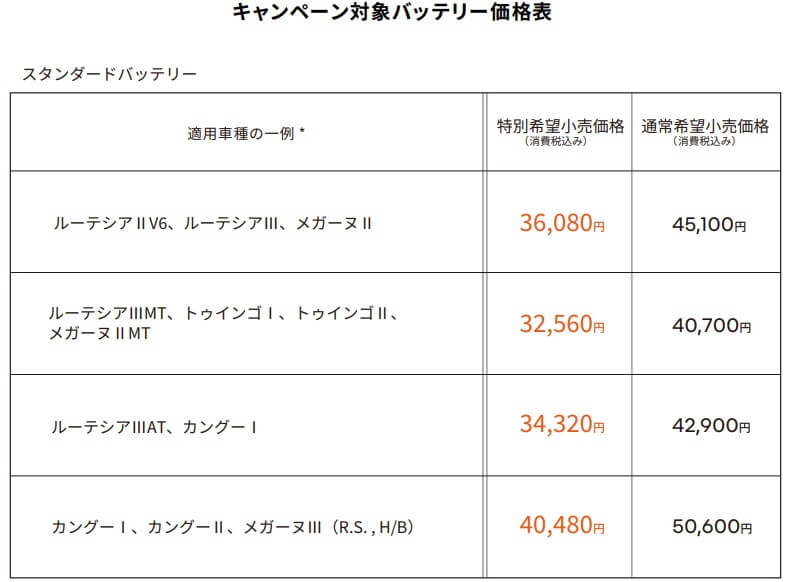
Task: Click the 36,080円 special price
Action: (562, 223)
